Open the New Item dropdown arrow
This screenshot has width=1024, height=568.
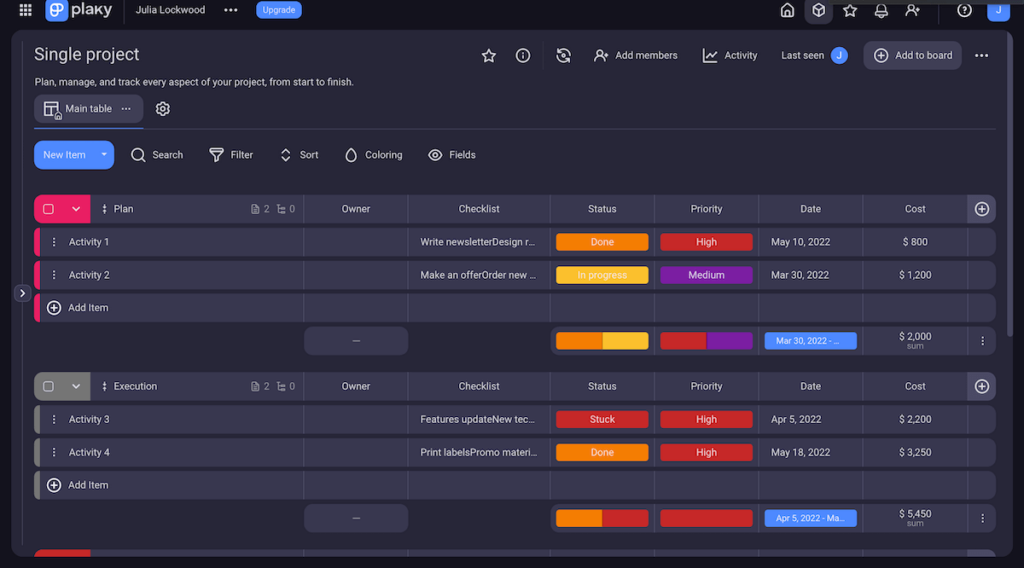(x=104, y=155)
